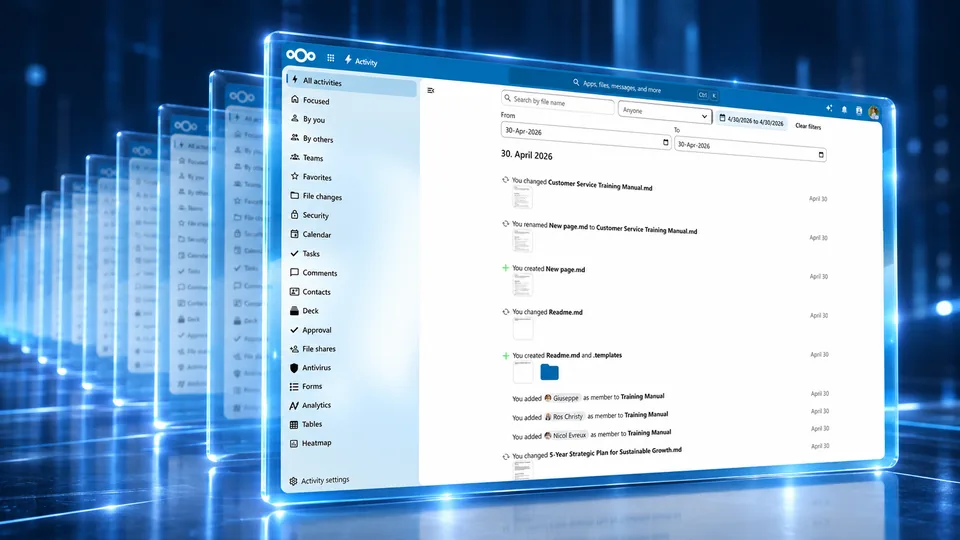Image resolution: width=960 pixels, height=540 pixels.
Task: Click the '30. April 2026' date heading
Action: 527,156
